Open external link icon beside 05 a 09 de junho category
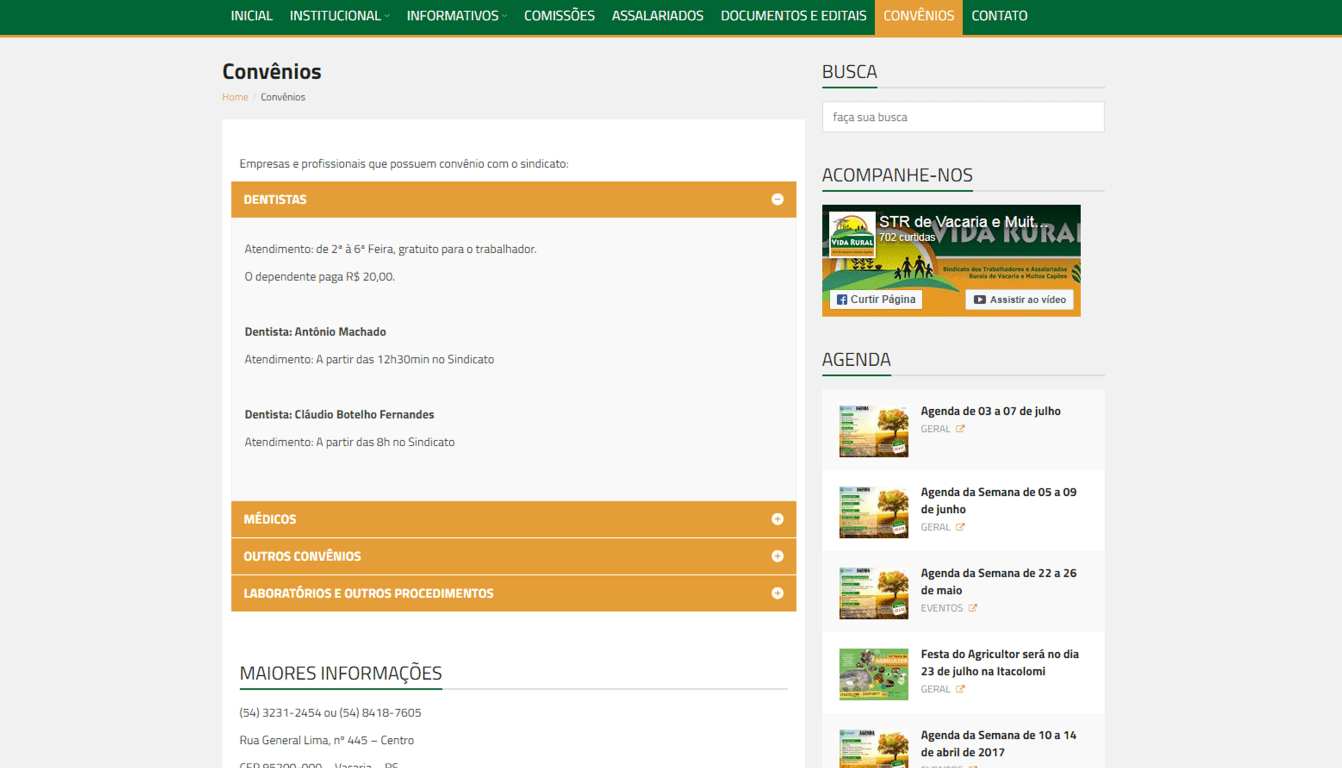This screenshot has width=1342, height=768. [960, 527]
